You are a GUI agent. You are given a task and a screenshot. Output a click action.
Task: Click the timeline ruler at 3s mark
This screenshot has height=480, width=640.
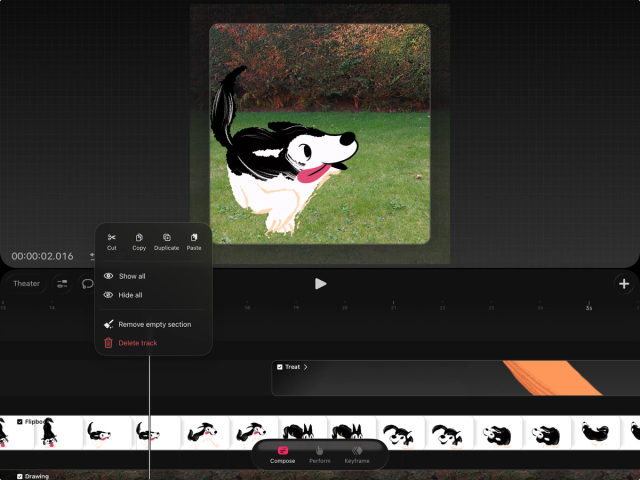tap(589, 306)
